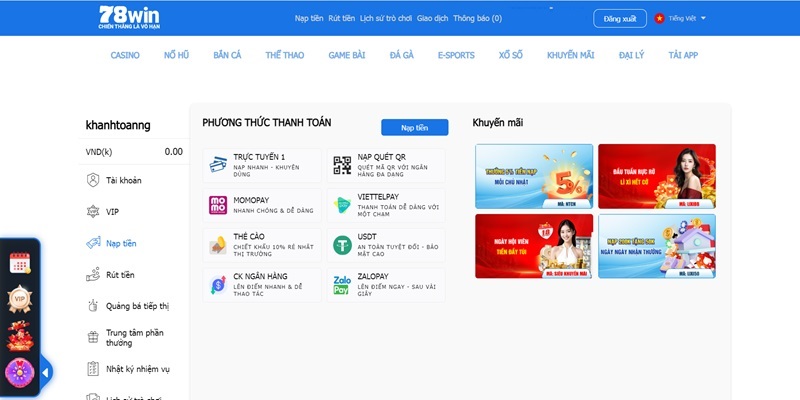Open the Tiếng Việt language dropdown
800x400 pixels.
point(687,18)
